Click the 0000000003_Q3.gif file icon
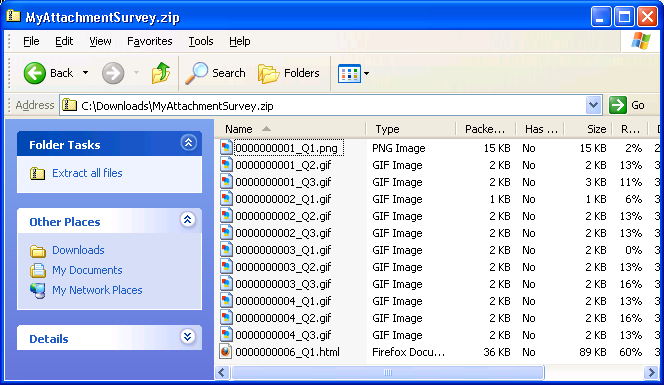Screen dimensions: 664x385 coord(226,284)
